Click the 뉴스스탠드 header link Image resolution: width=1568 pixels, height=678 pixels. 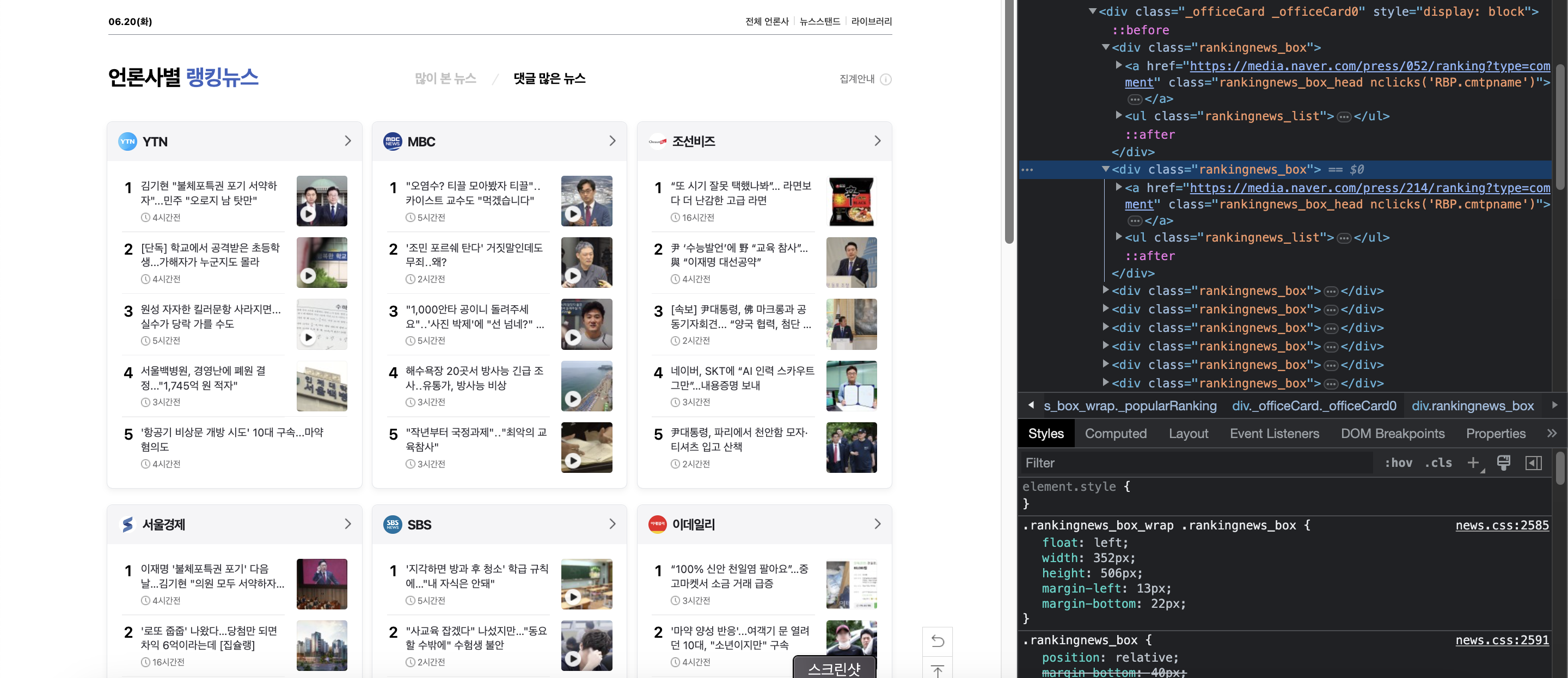[x=819, y=21]
